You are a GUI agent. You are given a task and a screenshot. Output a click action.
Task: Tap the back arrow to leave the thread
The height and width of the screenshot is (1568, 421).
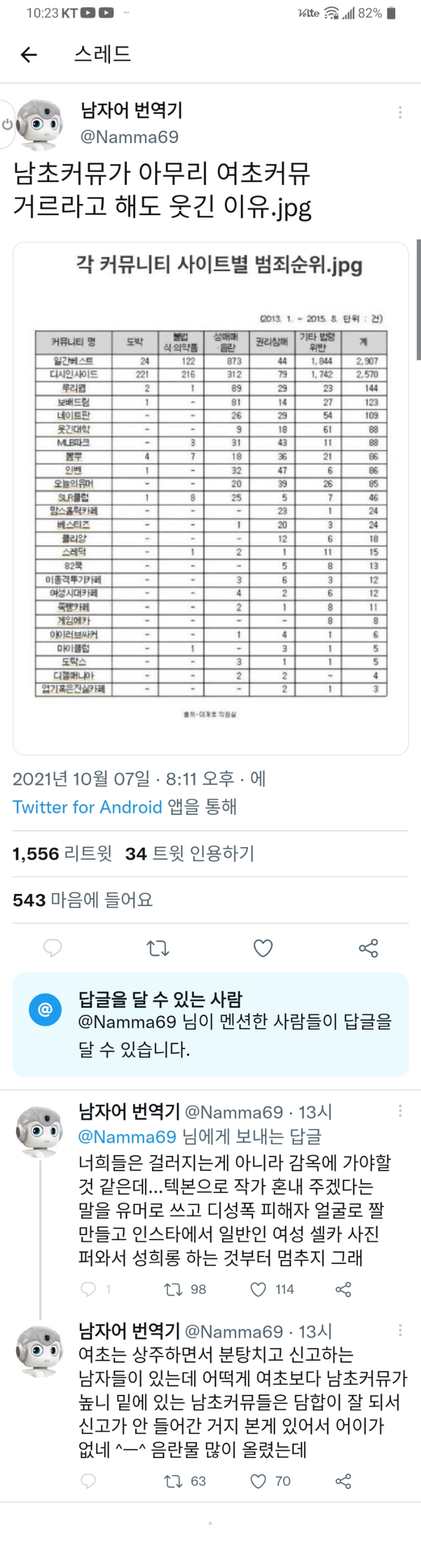[x=28, y=55]
